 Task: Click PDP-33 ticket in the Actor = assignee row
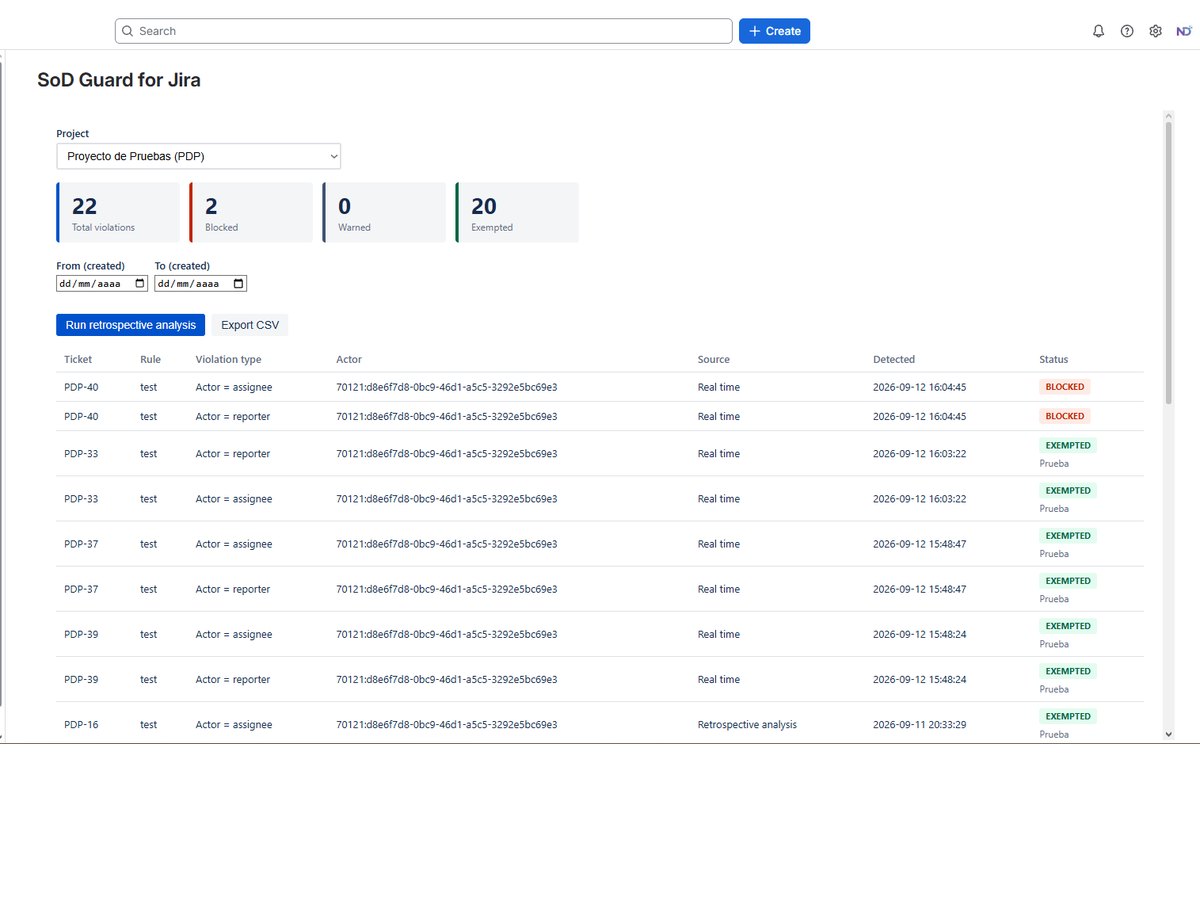[x=81, y=499]
